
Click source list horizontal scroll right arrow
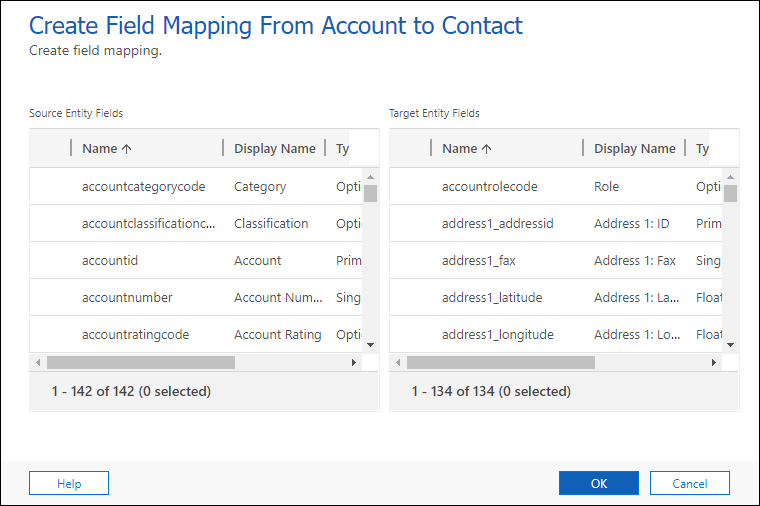(353, 362)
